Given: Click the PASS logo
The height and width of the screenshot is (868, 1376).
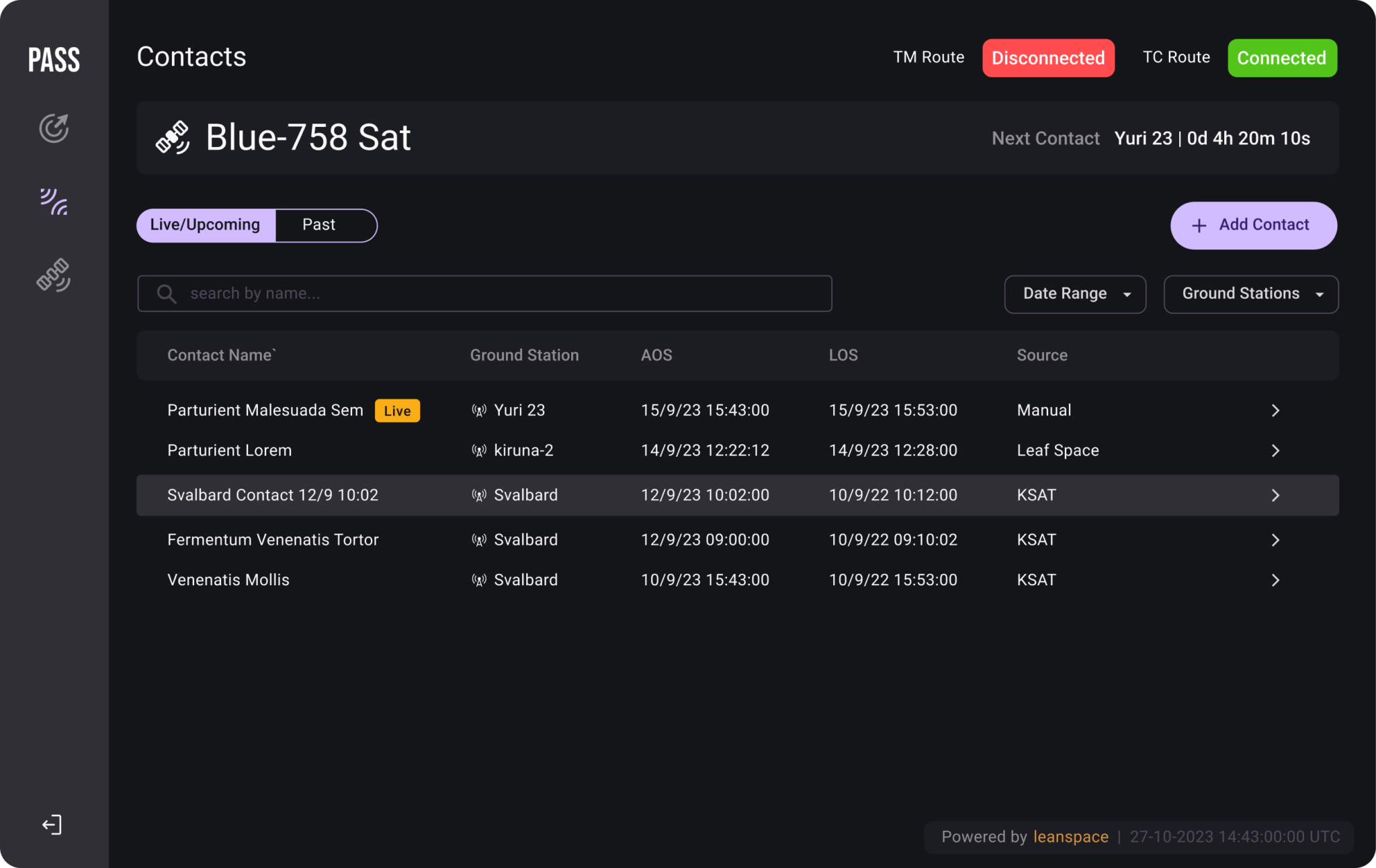Looking at the screenshot, I should pos(54,60).
